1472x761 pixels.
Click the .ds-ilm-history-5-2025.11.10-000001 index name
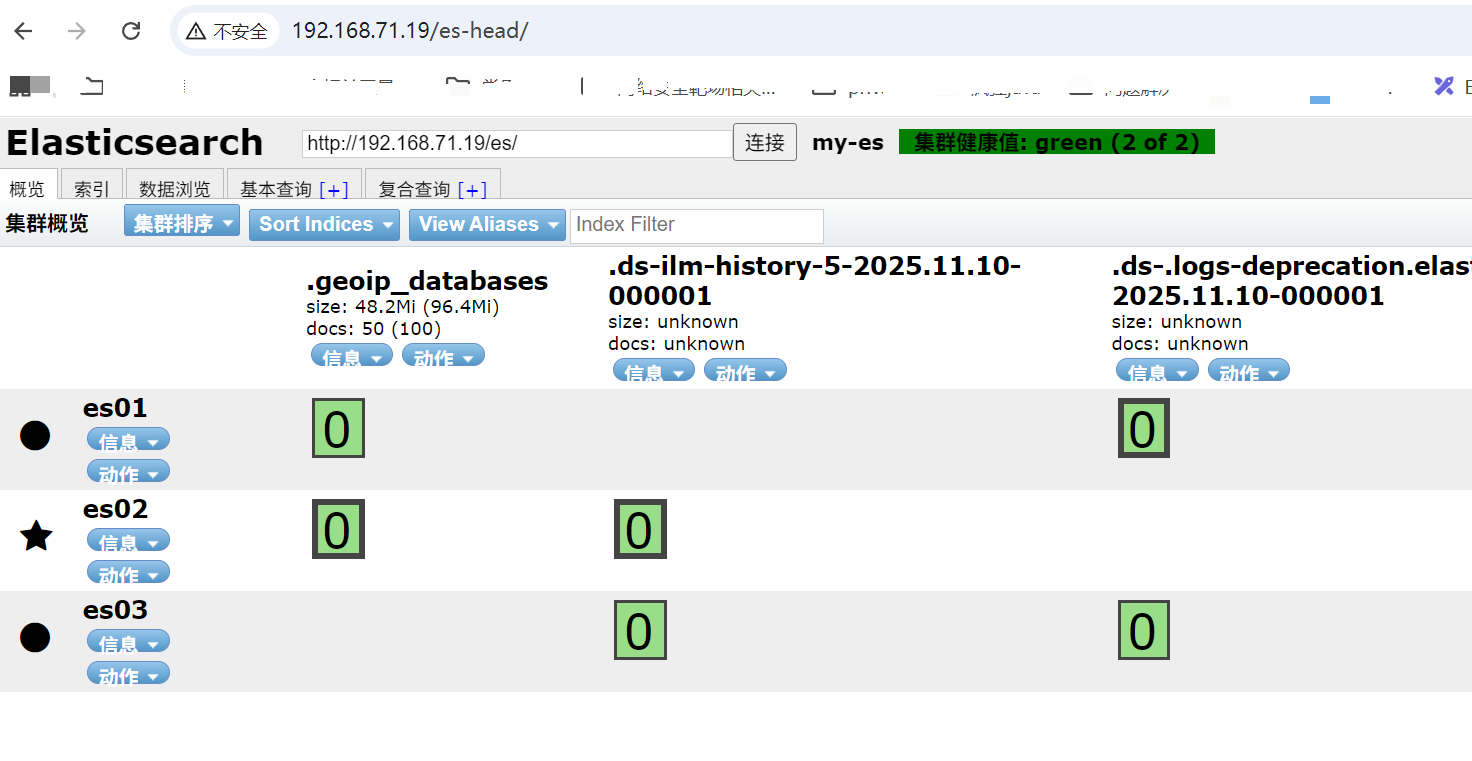pos(815,281)
